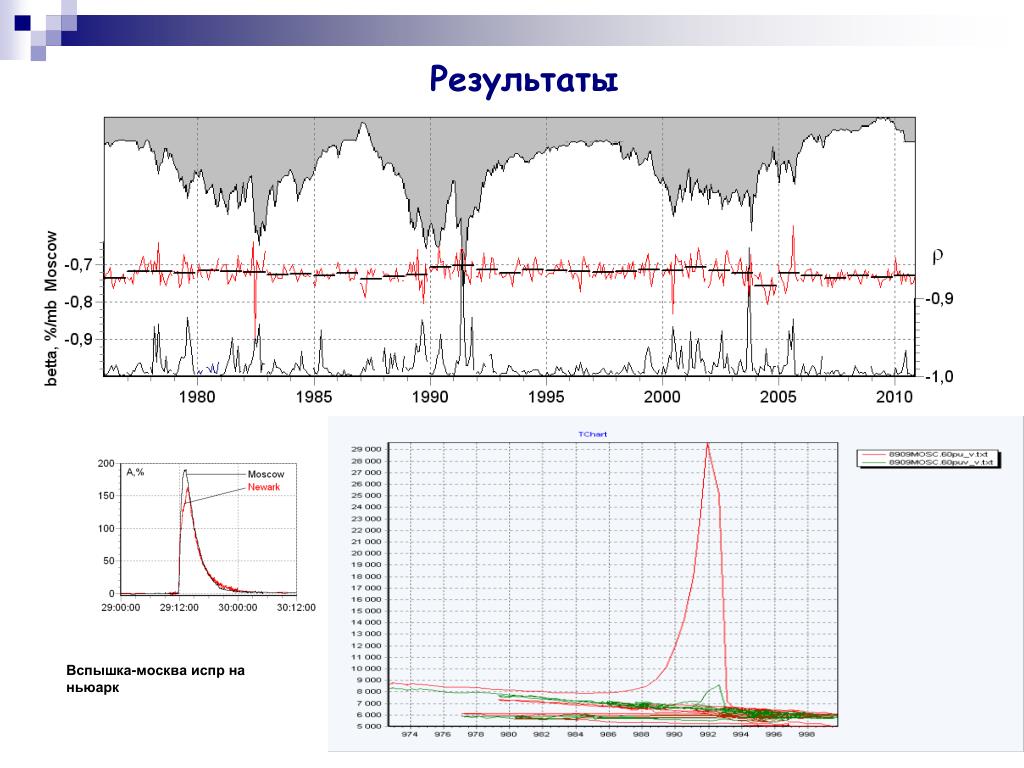This screenshot has height=768, width=1024.
Task: Click the year label '2000' on the time axis
Action: pyautogui.click(x=662, y=396)
